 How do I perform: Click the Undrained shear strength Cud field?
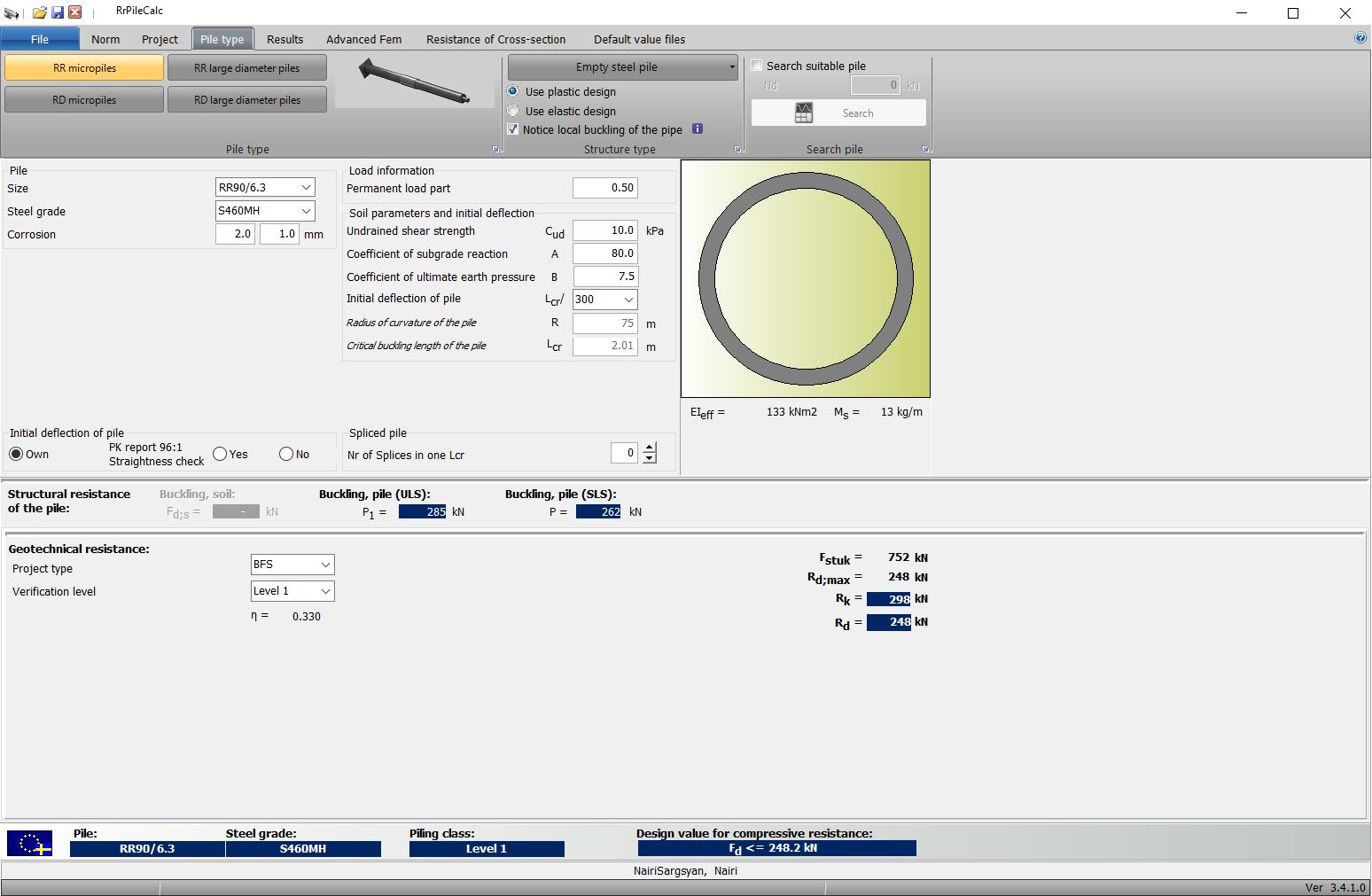605,230
